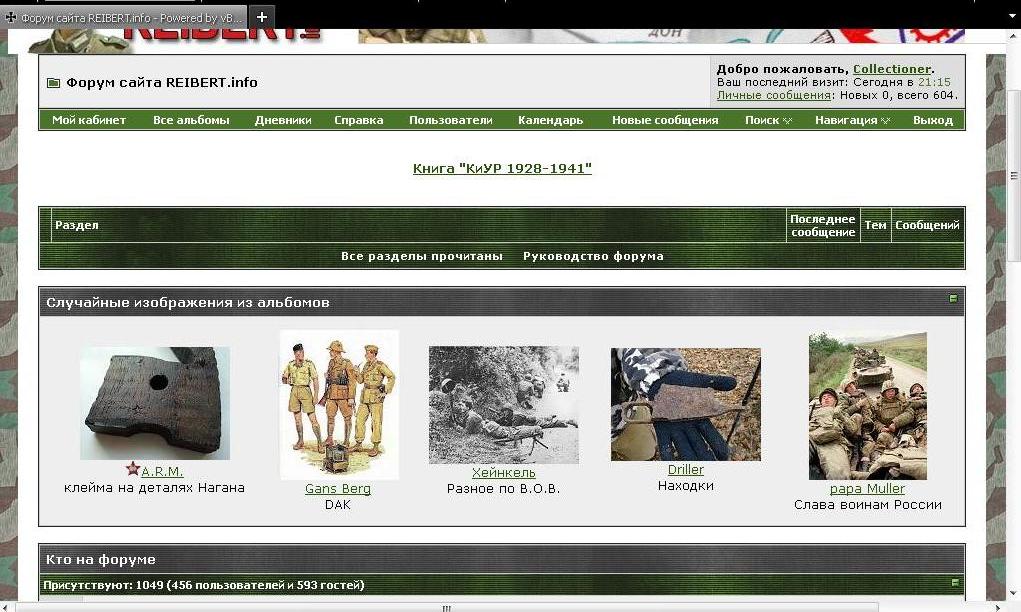1021x612 pixels.
Task: Open the Collectioner profile link
Action: point(891,69)
